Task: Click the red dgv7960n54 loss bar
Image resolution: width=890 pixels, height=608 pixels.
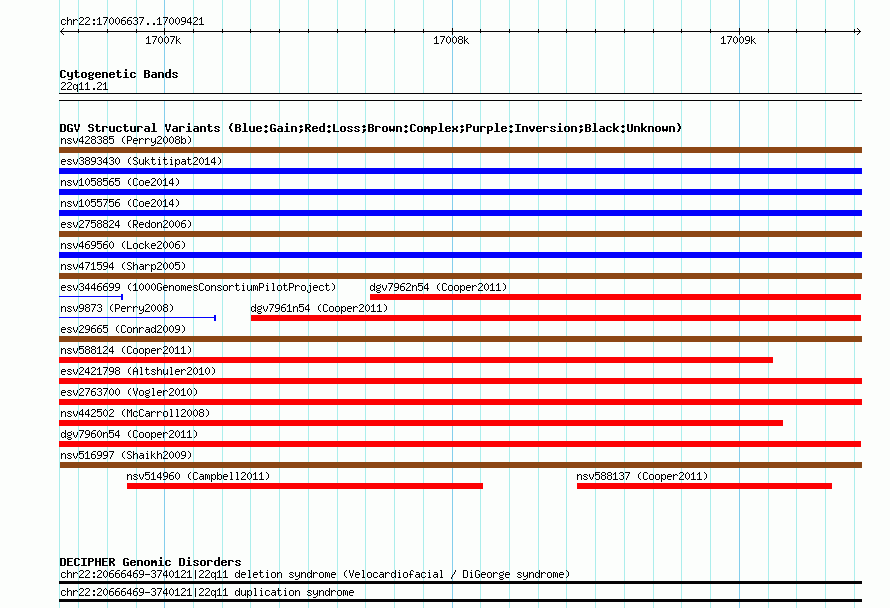Action: point(460,444)
